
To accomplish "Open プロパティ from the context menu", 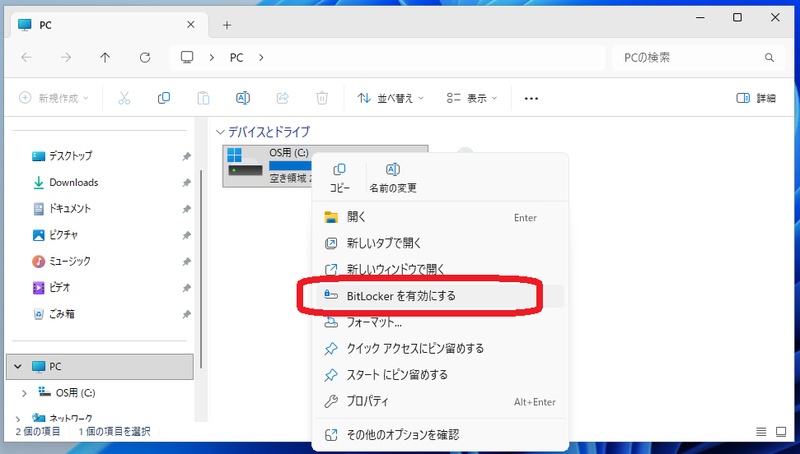I will pos(440,401).
